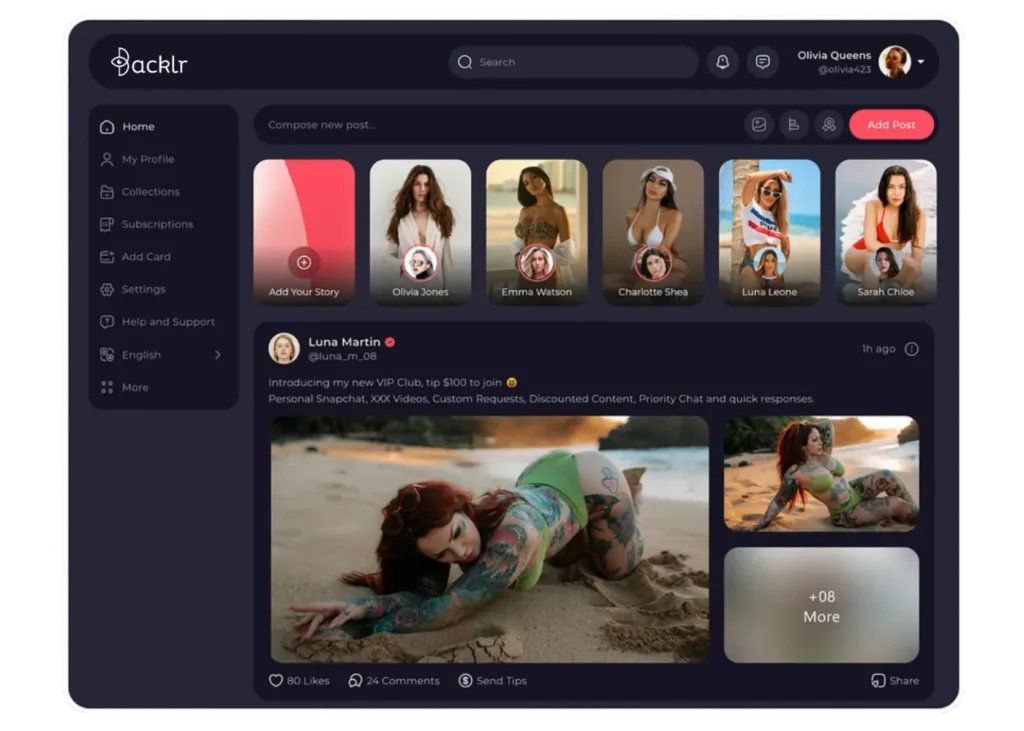Click the poll chart icon in composer
The image size is (1024, 731).
click(x=793, y=125)
